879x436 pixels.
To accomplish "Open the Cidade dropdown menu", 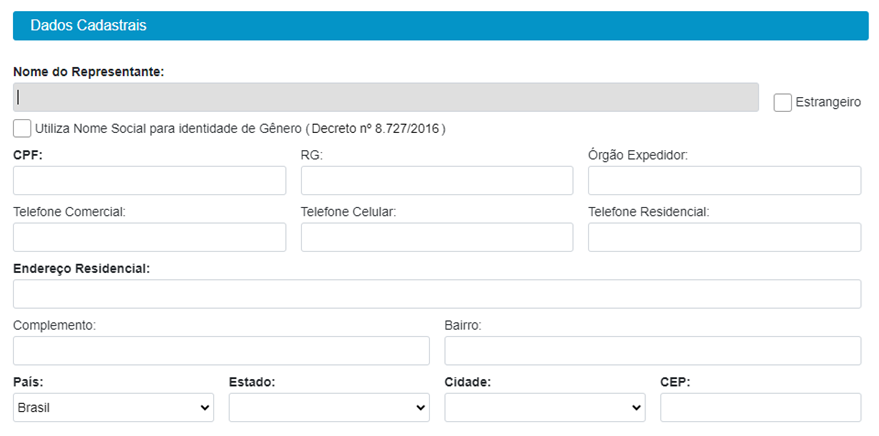I will coord(545,407).
